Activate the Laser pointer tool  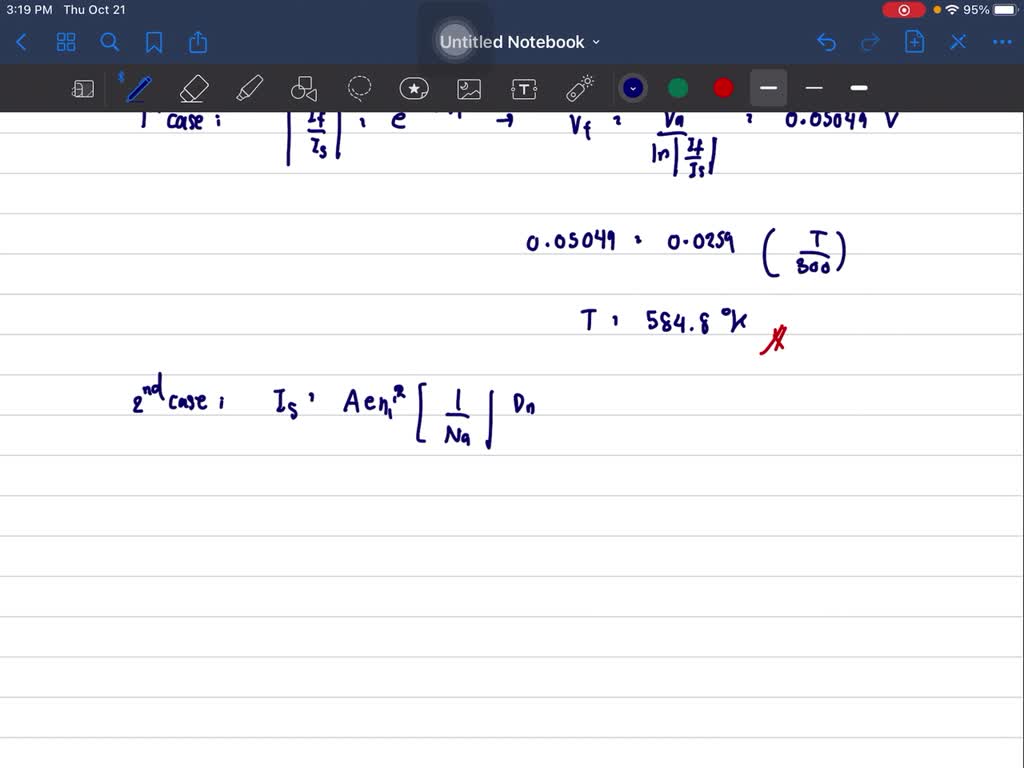coord(580,89)
